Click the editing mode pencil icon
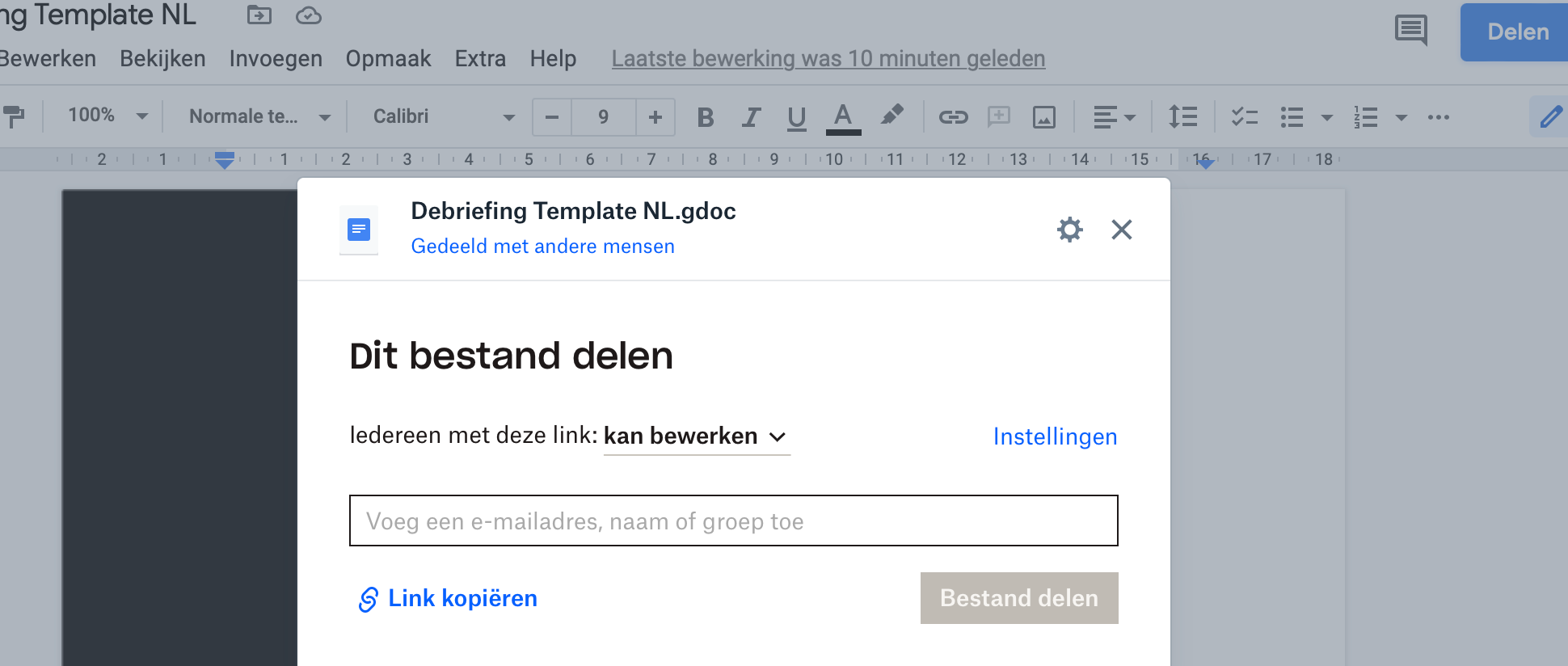1568x666 pixels. pos(1550,117)
